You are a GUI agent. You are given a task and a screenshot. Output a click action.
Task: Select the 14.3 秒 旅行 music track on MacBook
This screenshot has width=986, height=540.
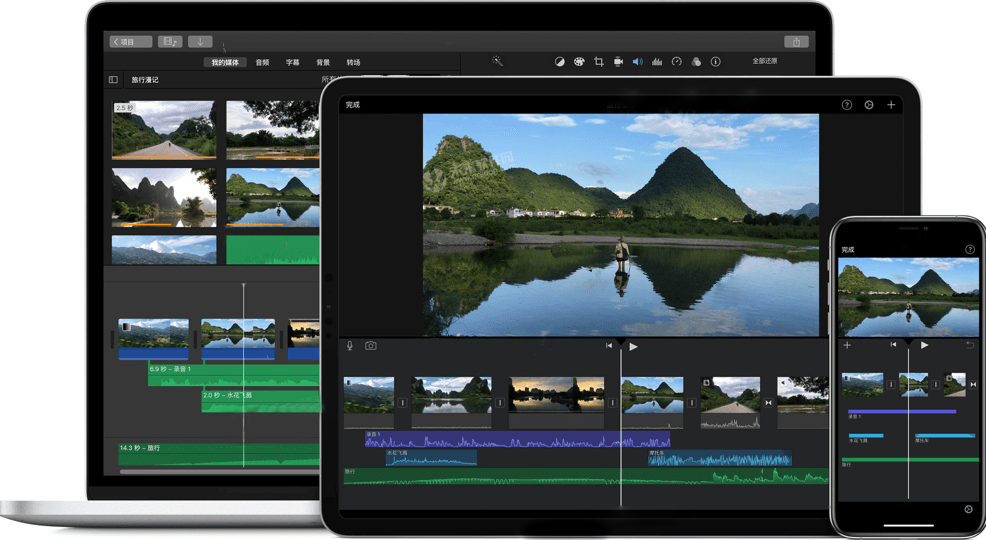[x=219, y=455]
